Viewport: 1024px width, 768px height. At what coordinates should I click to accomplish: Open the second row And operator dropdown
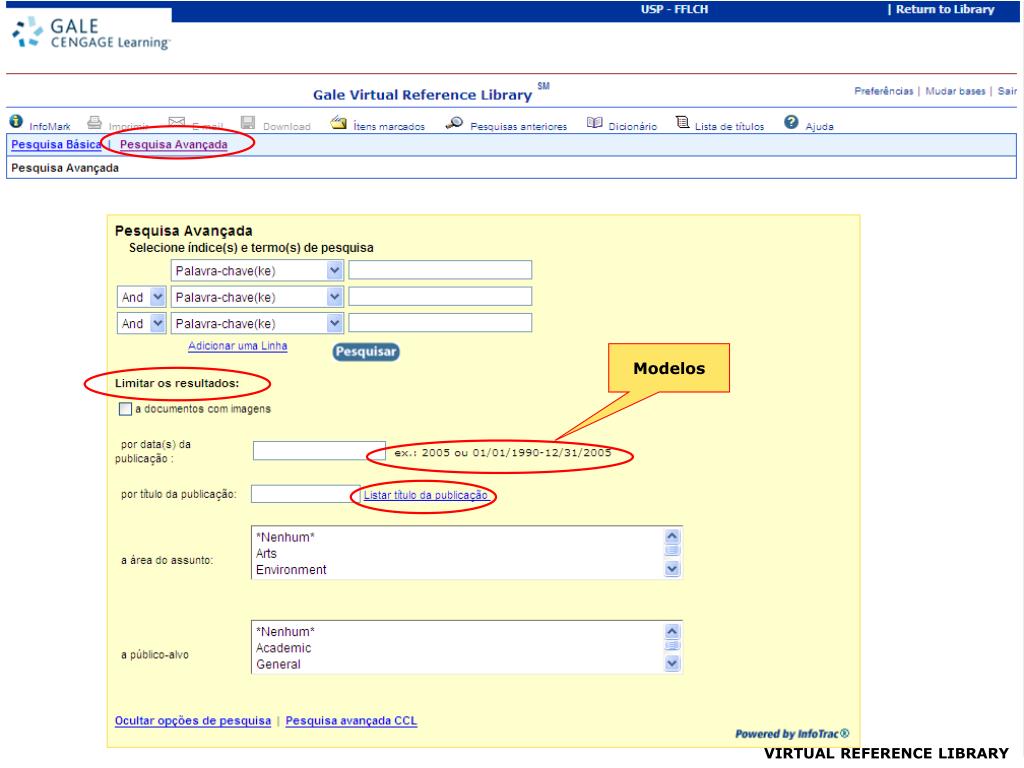tap(142, 297)
